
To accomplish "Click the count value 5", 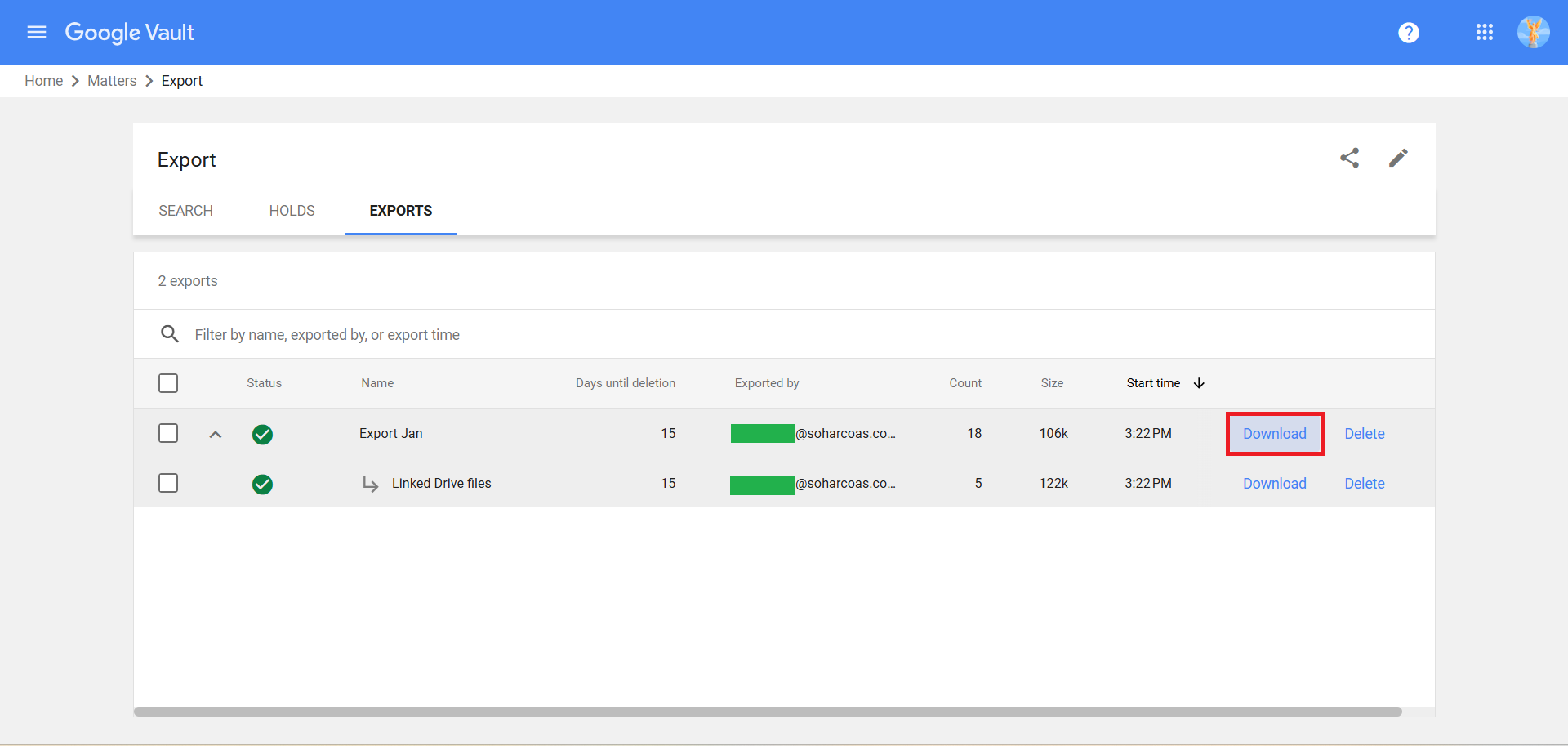I will 978,483.
